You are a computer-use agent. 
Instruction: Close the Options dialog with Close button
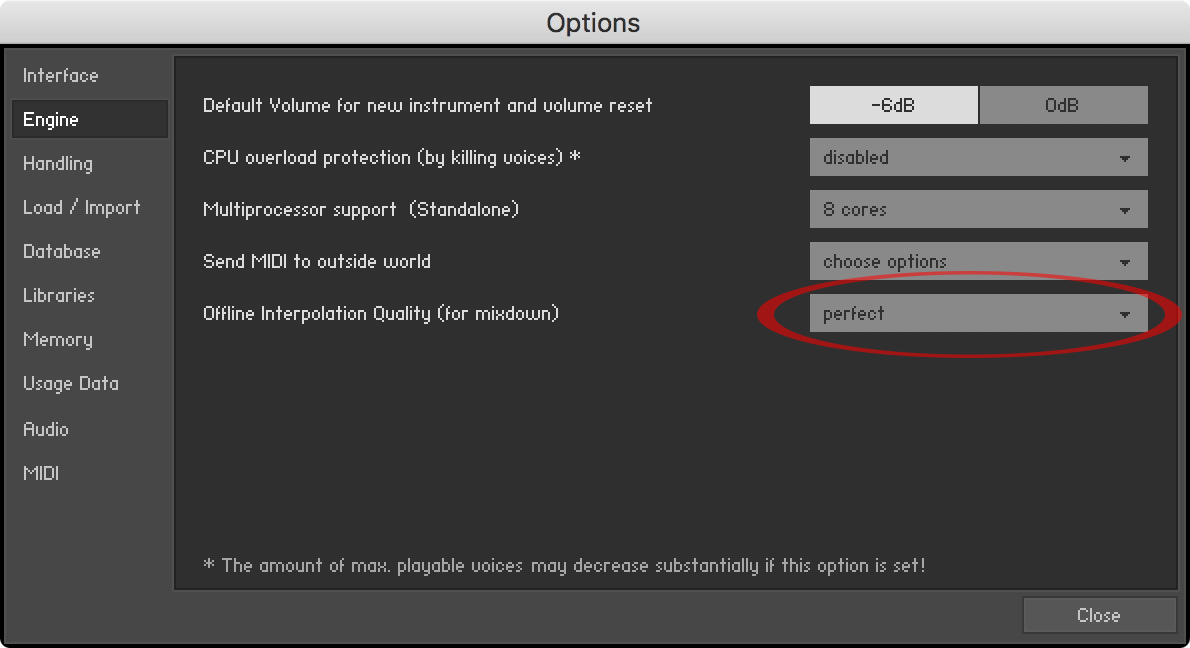click(x=1099, y=615)
